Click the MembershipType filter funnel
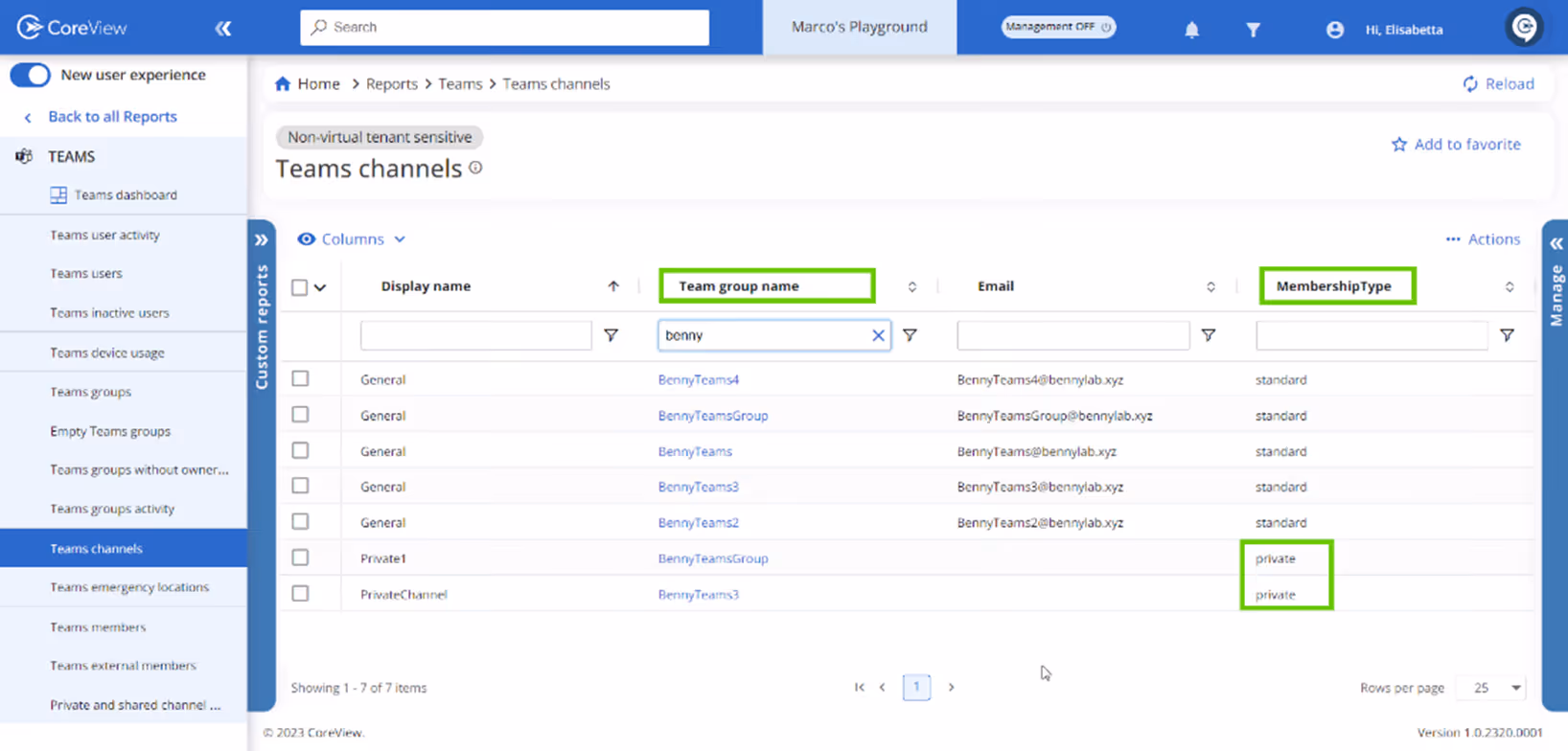 point(1507,335)
